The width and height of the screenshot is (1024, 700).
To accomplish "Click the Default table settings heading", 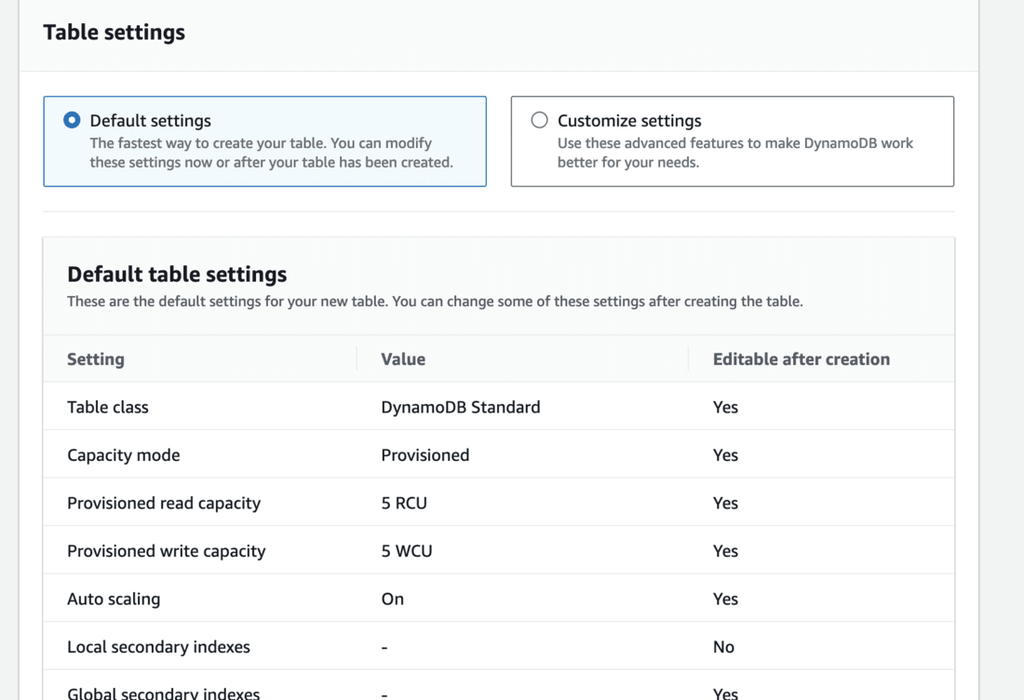I will click(177, 274).
